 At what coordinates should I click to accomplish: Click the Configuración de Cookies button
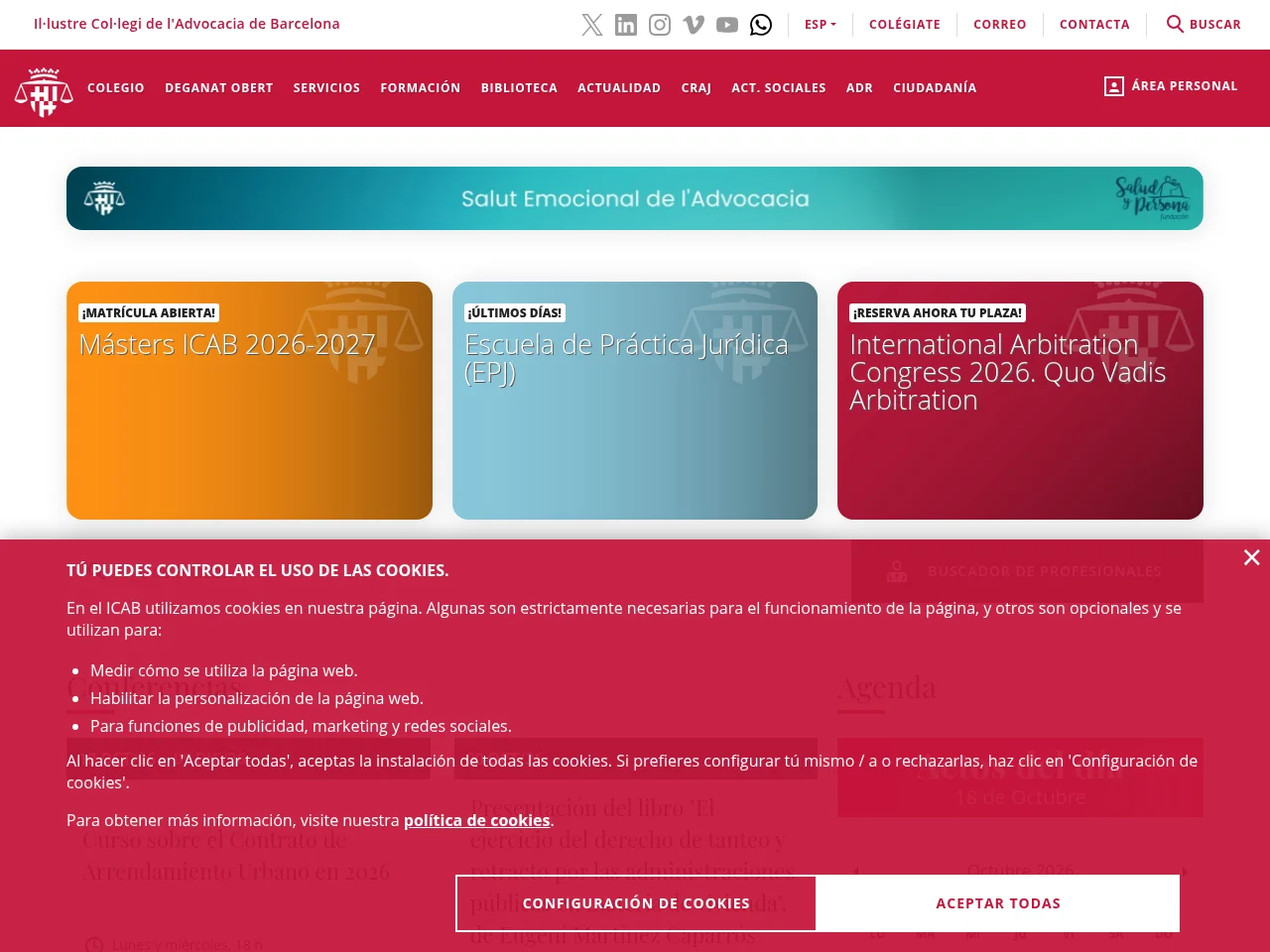point(636,903)
